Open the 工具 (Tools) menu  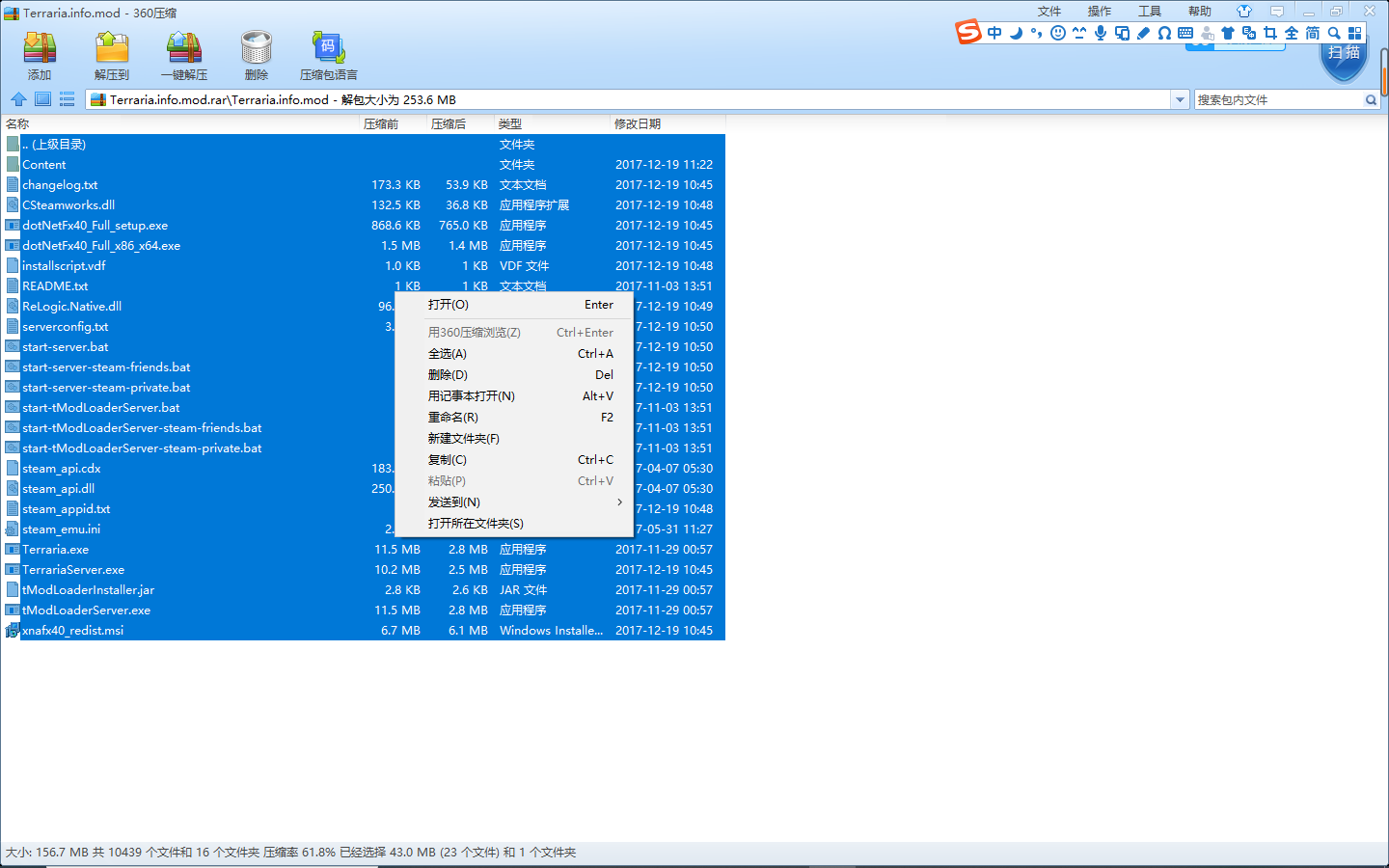[1150, 12]
